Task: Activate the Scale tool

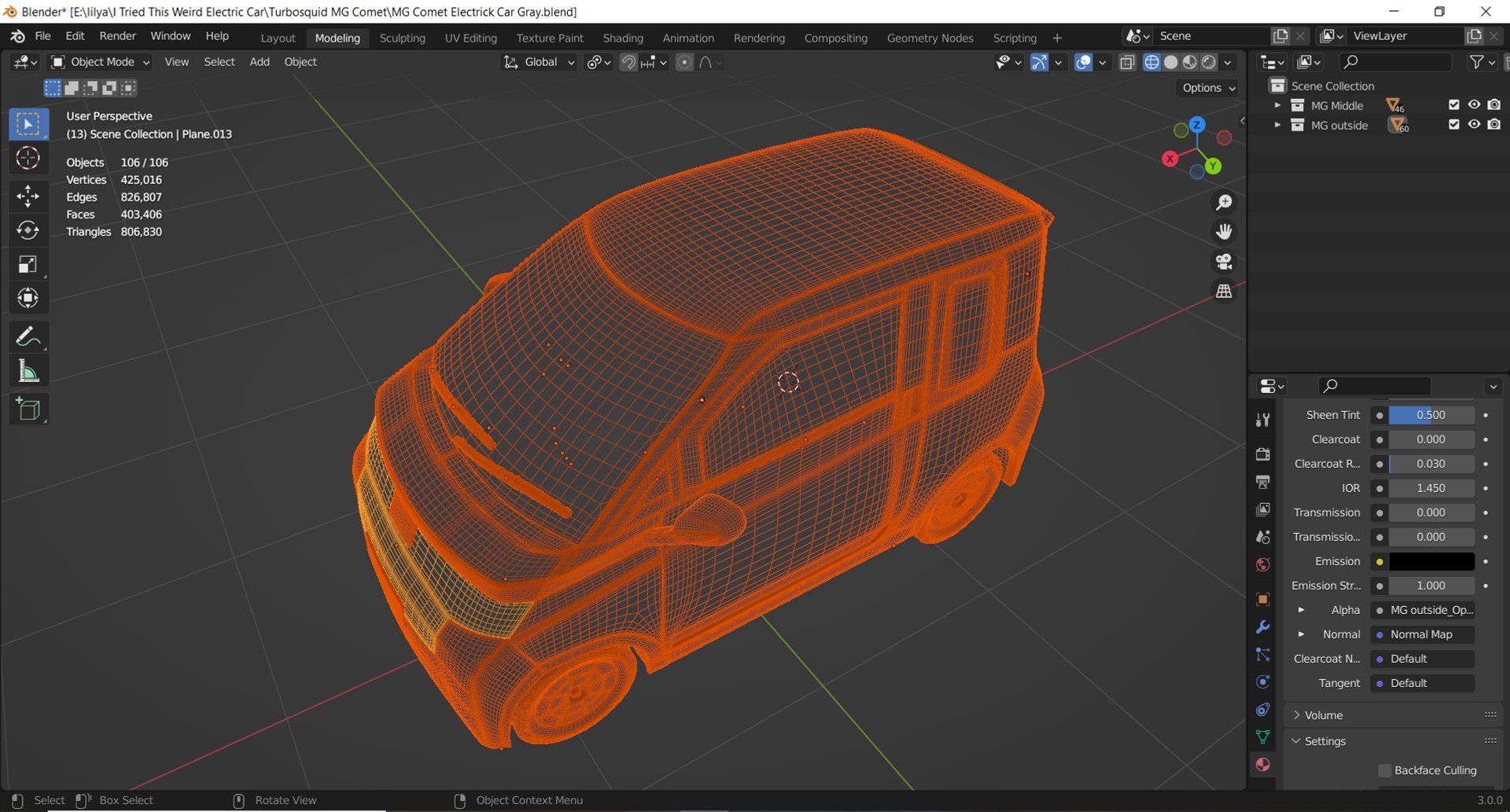Action: pyautogui.click(x=28, y=264)
